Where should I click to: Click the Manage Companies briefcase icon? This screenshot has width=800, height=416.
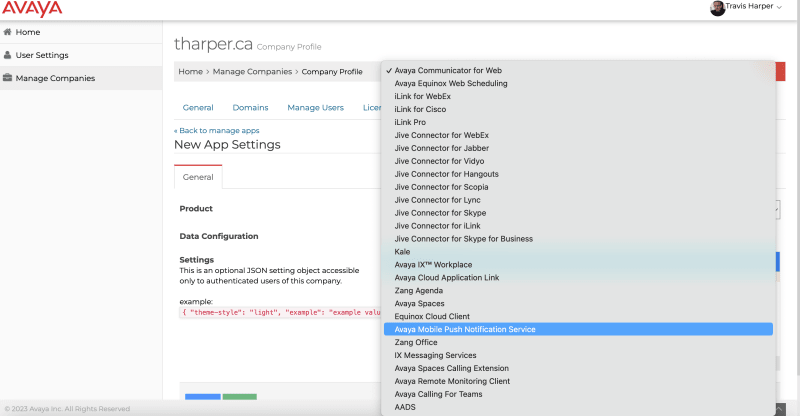(7, 78)
